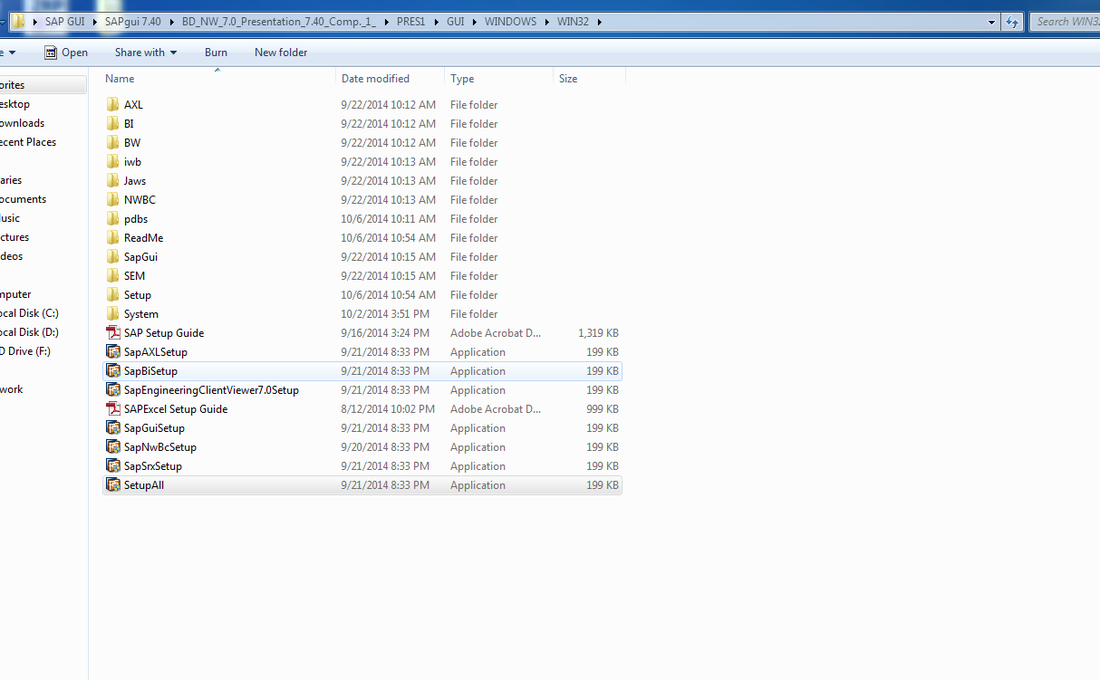This screenshot has width=1100, height=680.
Task: Click the 8/12/2014 10:02 PM date cell
Action: [x=388, y=409]
